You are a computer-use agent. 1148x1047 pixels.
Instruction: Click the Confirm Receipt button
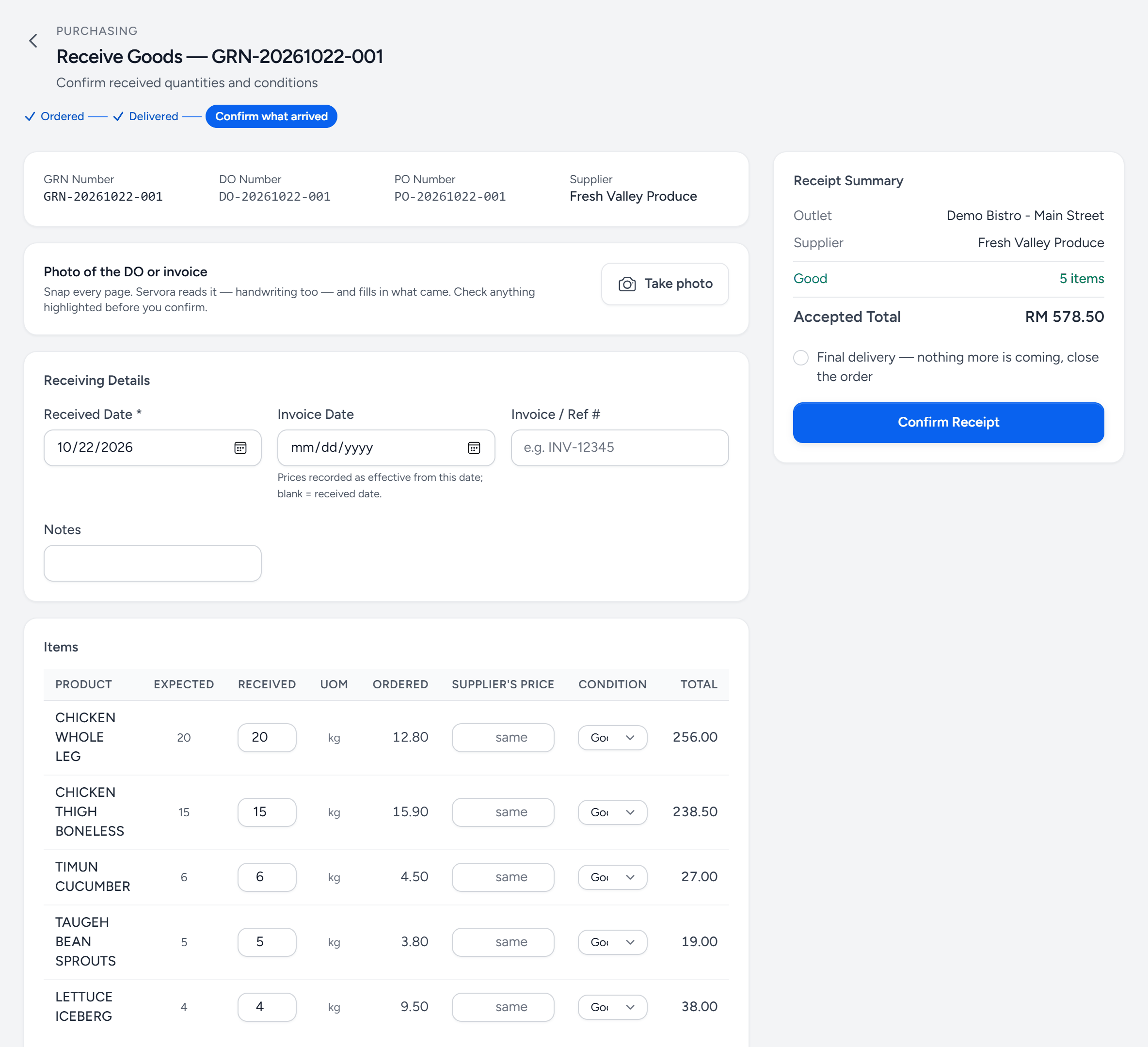point(948,423)
